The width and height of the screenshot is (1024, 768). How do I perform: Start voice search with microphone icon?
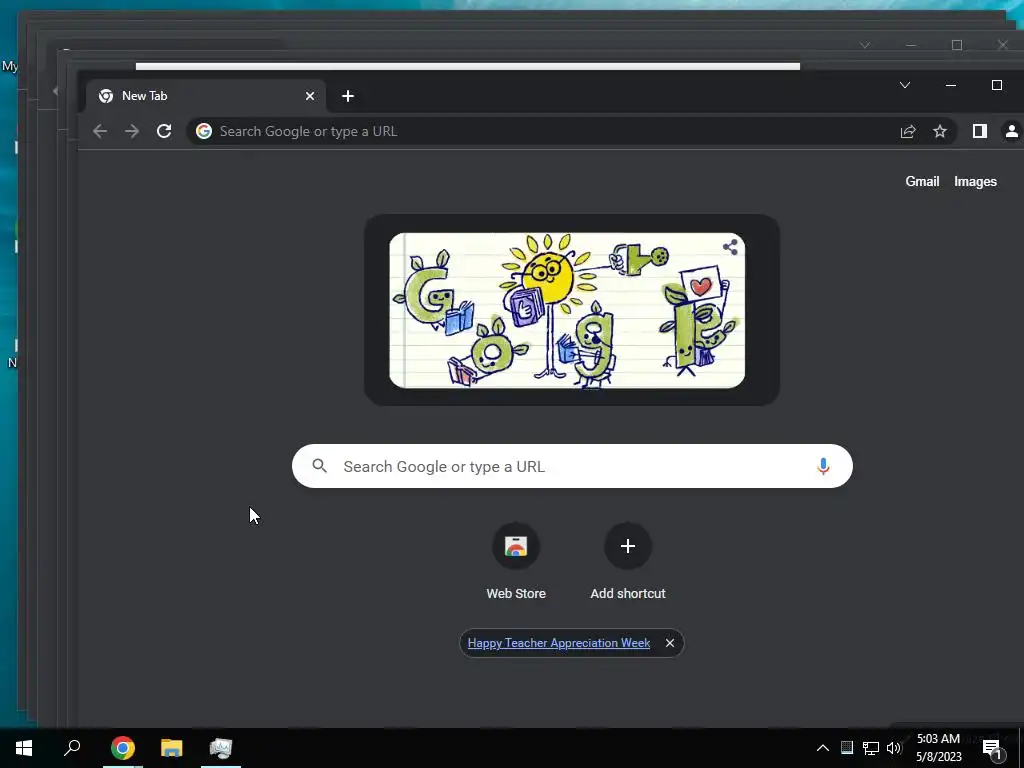pyautogui.click(x=823, y=466)
